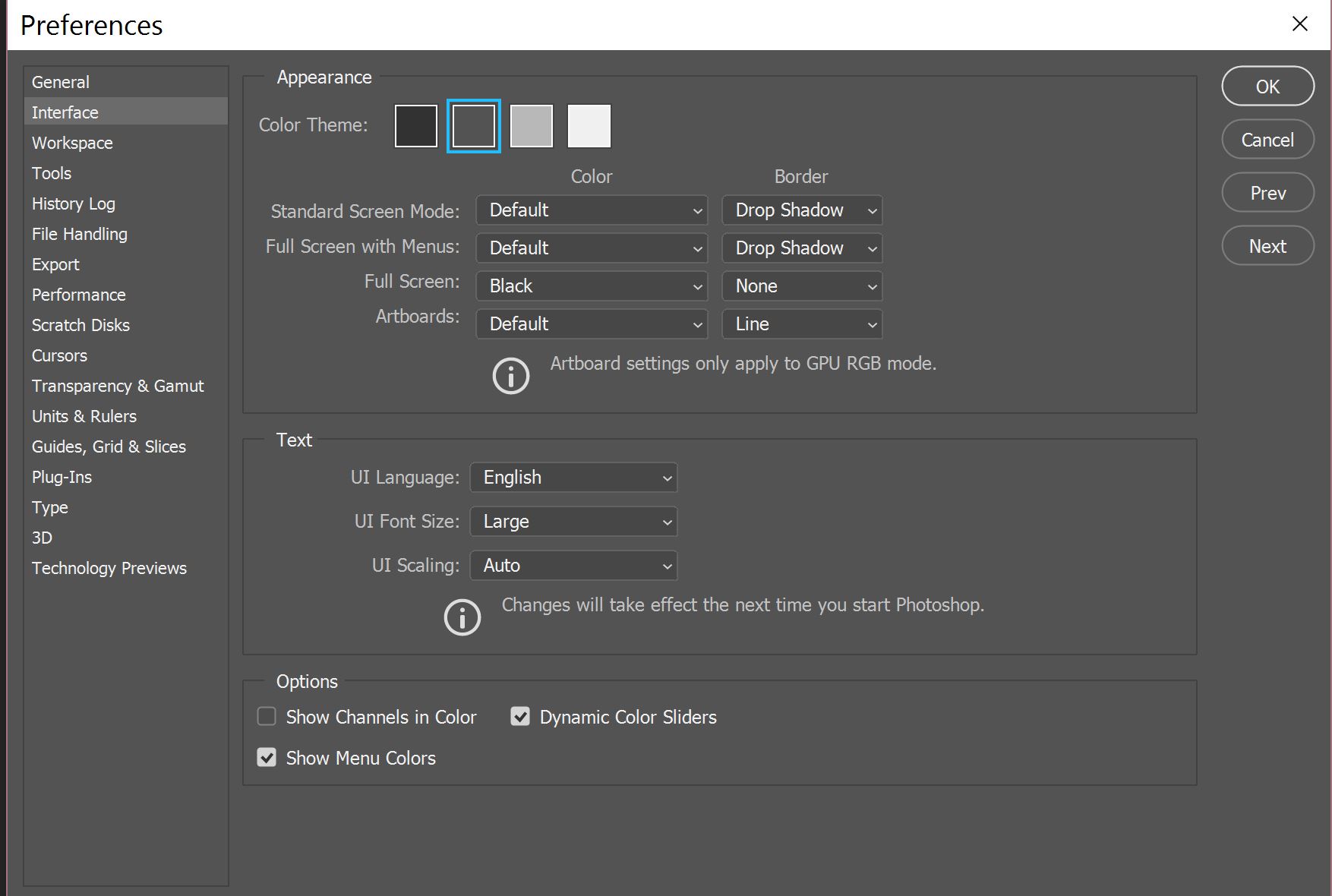Choose the light gray Color Theme swatch
Screen dimensions: 1332x896
point(532,126)
